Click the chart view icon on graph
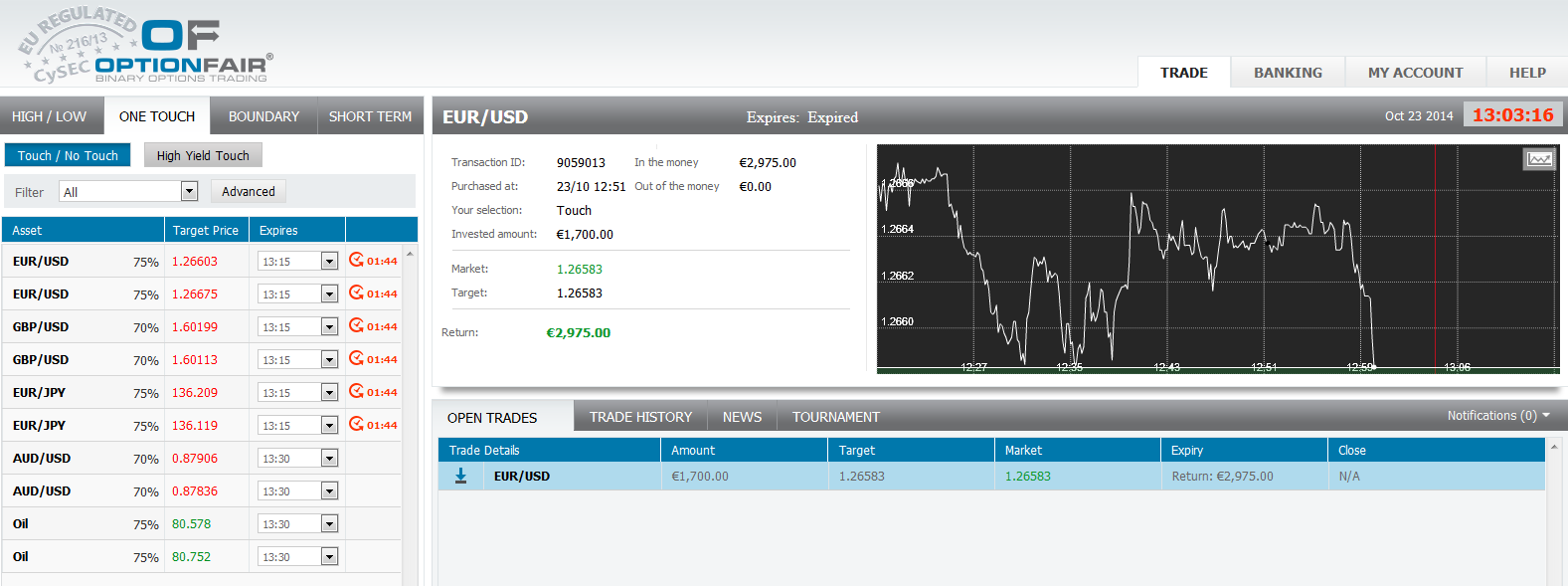Screen dimensions: 1568x586 (1539, 159)
